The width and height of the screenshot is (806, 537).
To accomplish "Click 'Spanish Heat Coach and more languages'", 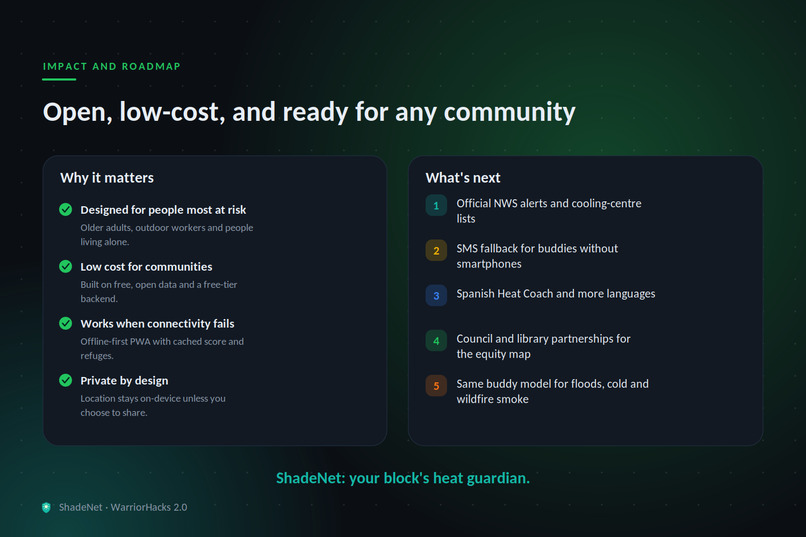I will [556, 293].
